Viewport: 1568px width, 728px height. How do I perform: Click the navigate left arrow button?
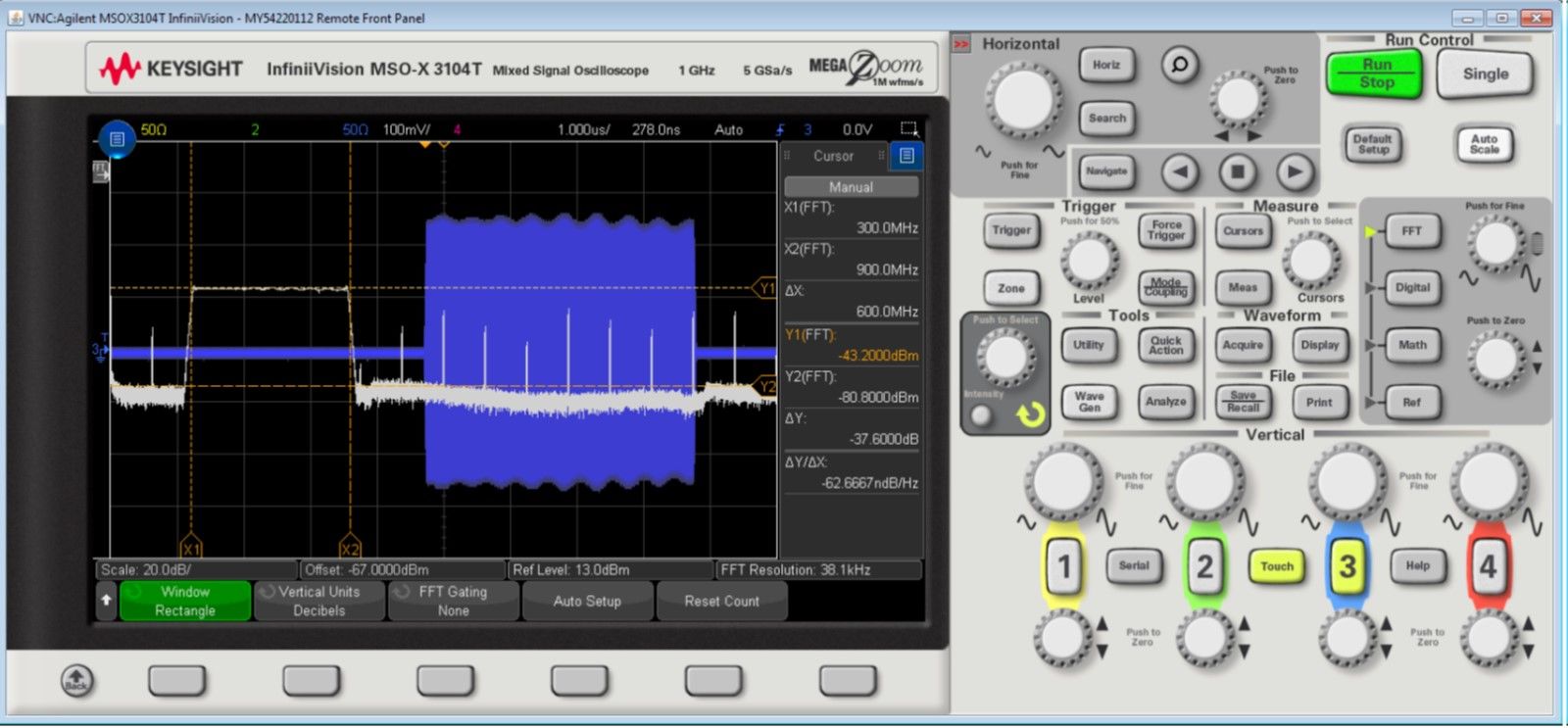point(1180,172)
